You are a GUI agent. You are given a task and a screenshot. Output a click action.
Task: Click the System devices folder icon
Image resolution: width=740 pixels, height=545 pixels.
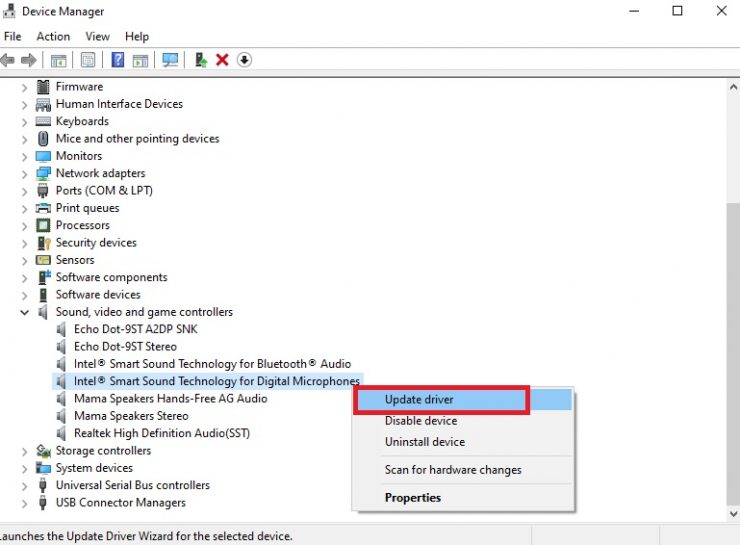tap(43, 468)
